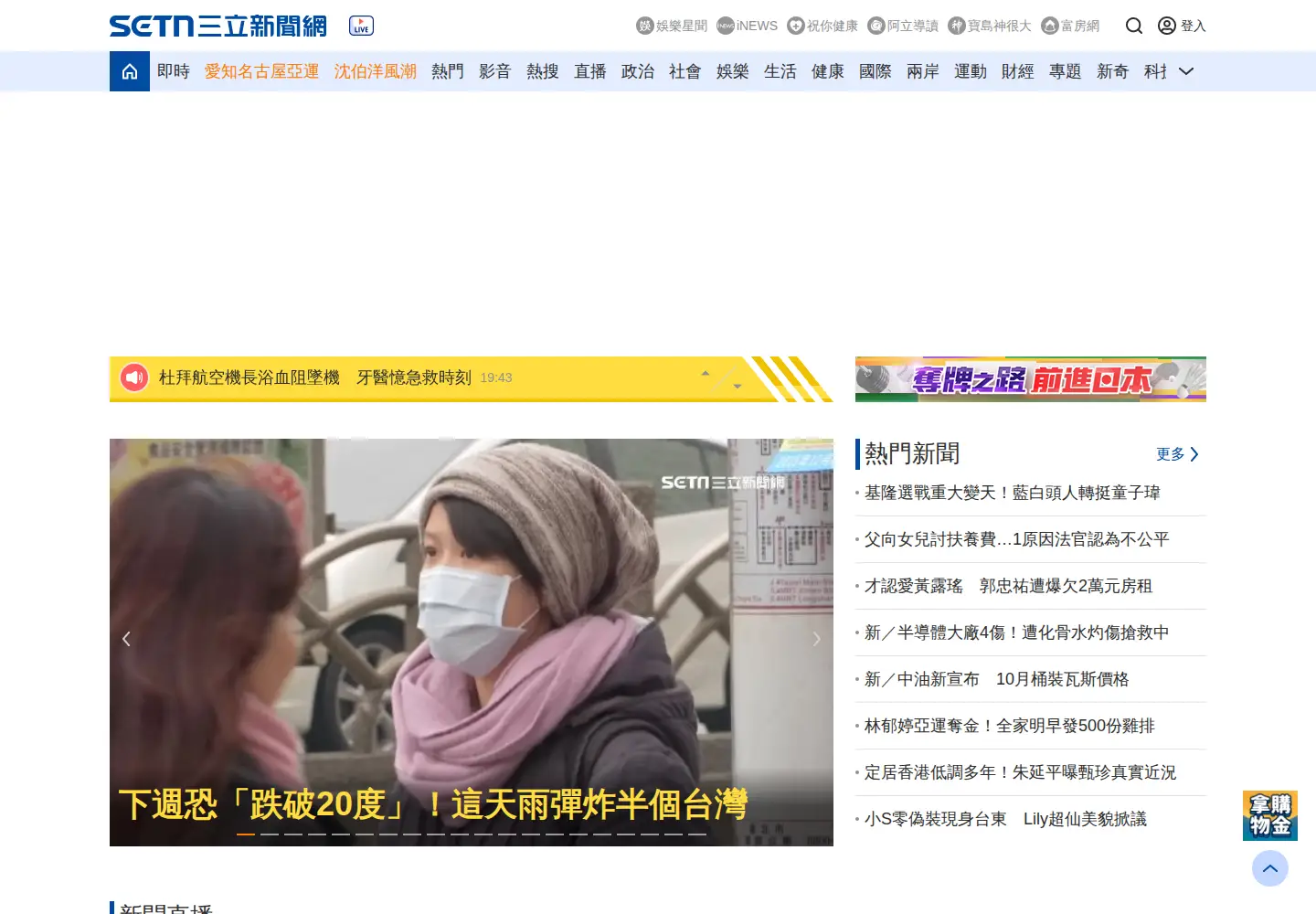Click the SETN 三立新聞網 logo
The height and width of the screenshot is (914, 1316).
point(218,26)
